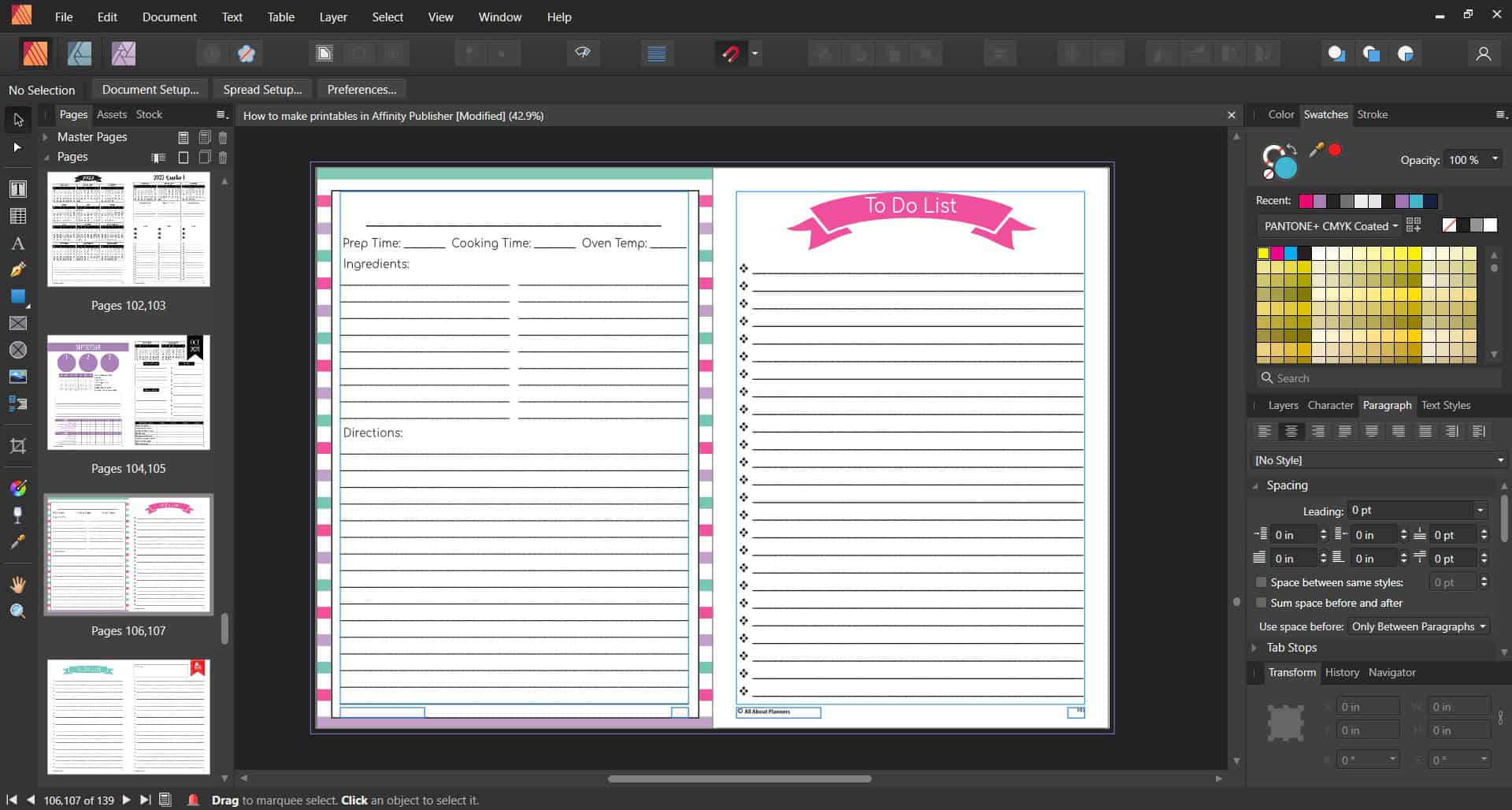Switch to the Assets tab
This screenshot has width=1512, height=810.
tap(112, 115)
